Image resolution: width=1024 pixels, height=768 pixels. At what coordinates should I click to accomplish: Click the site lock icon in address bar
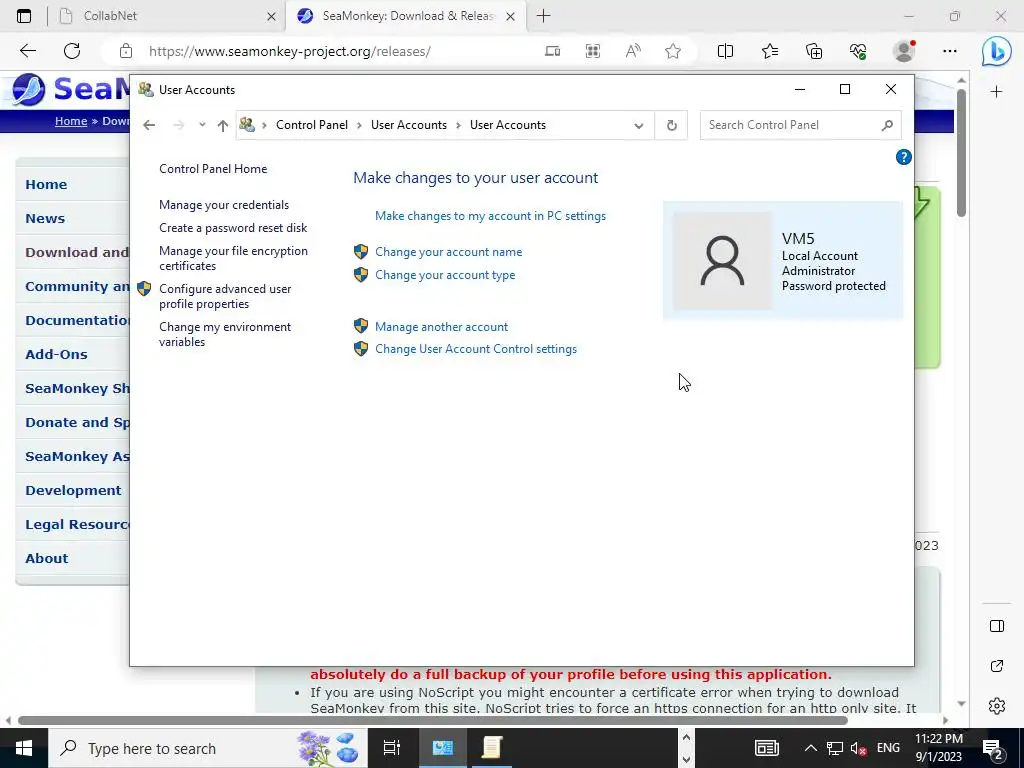pyautogui.click(x=126, y=51)
